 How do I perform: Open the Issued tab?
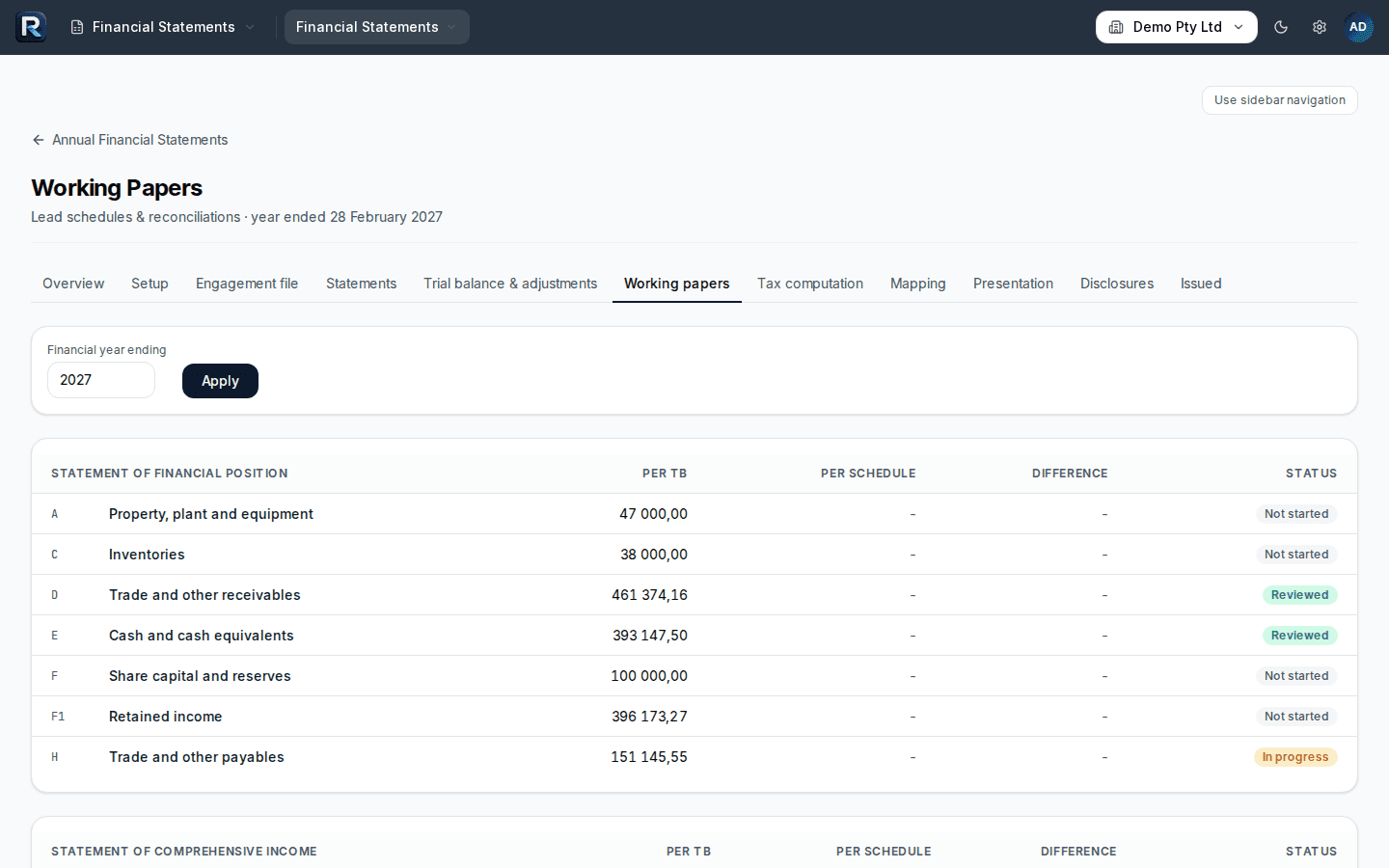(x=1201, y=284)
